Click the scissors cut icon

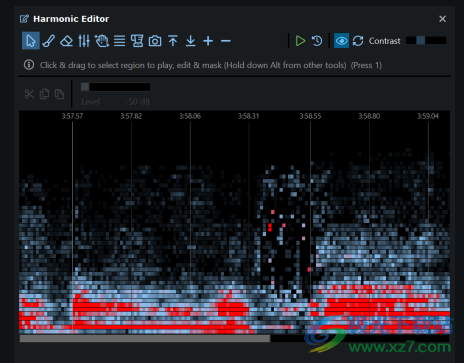coord(29,94)
